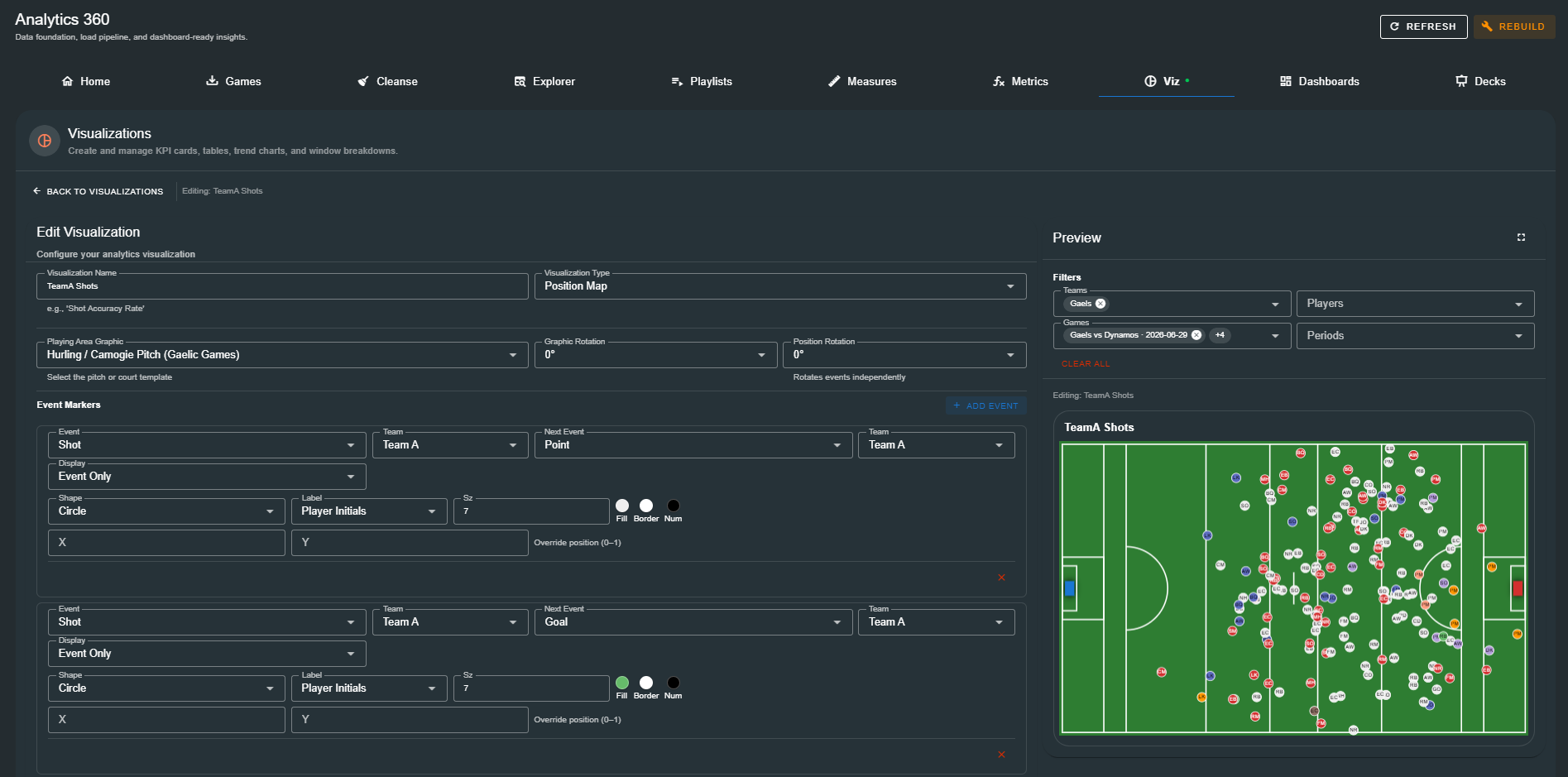The image size is (1568, 777).
Task: Go to the Playlists tab
Action: point(701,81)
